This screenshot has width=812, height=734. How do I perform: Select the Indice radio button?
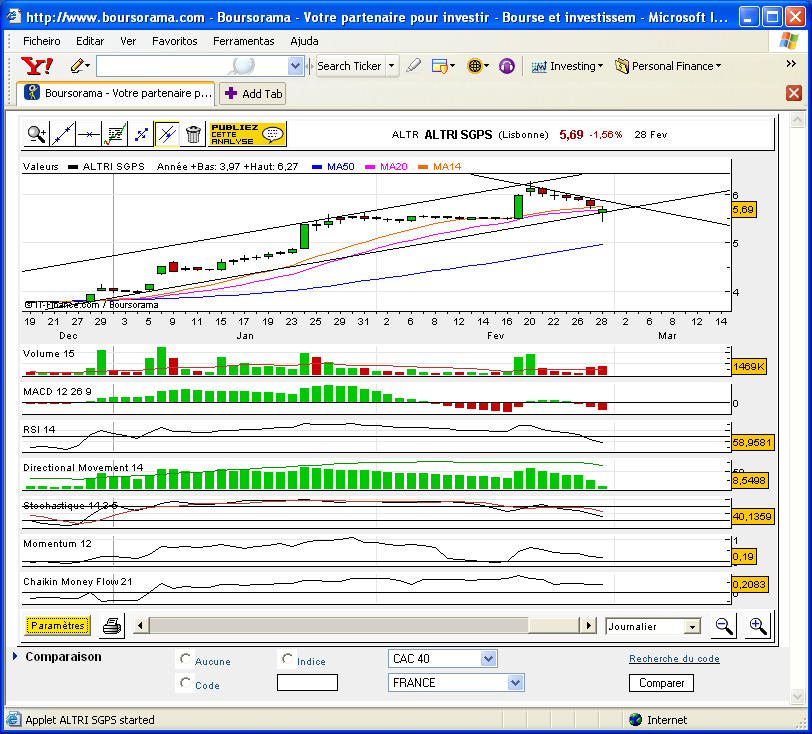click(x=287, y=659)
